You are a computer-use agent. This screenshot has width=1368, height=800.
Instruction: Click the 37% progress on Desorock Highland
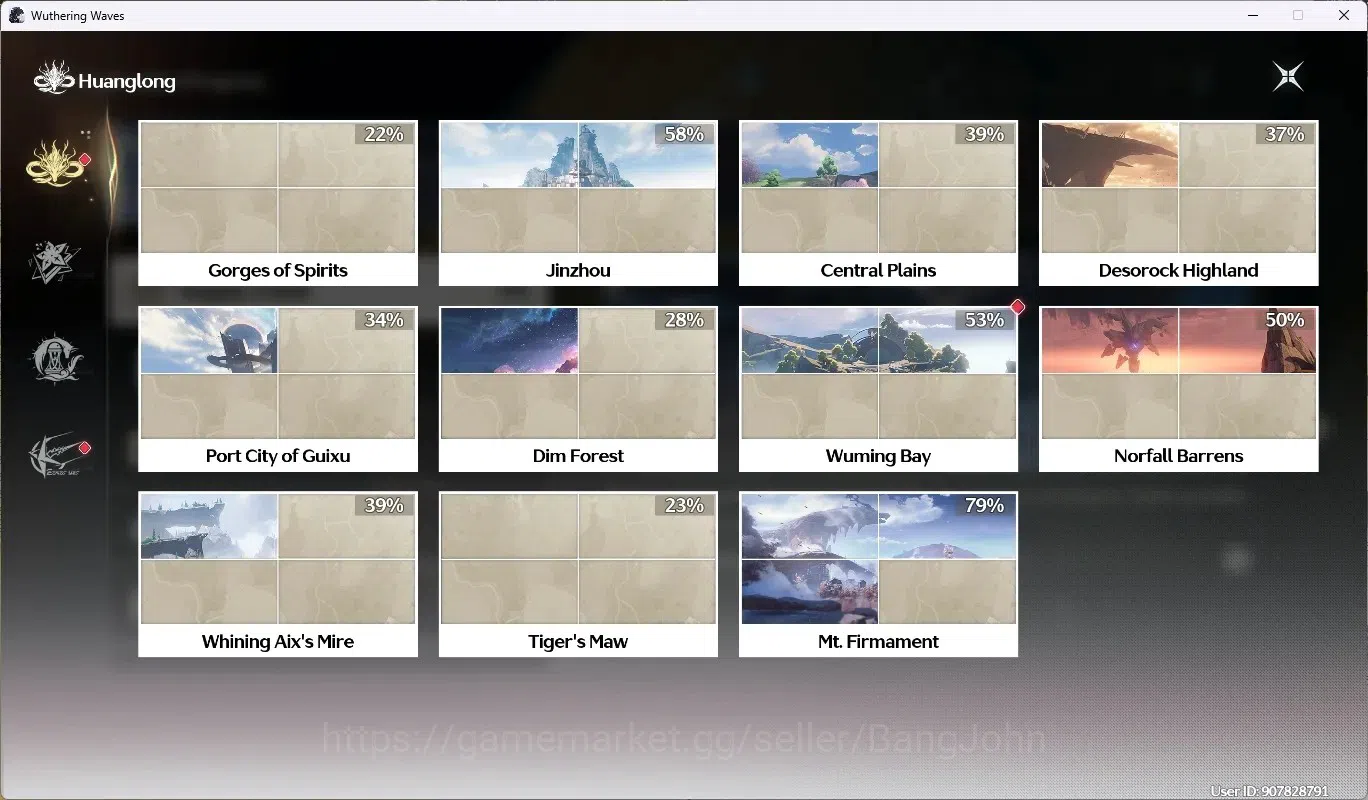[1284, 134]
